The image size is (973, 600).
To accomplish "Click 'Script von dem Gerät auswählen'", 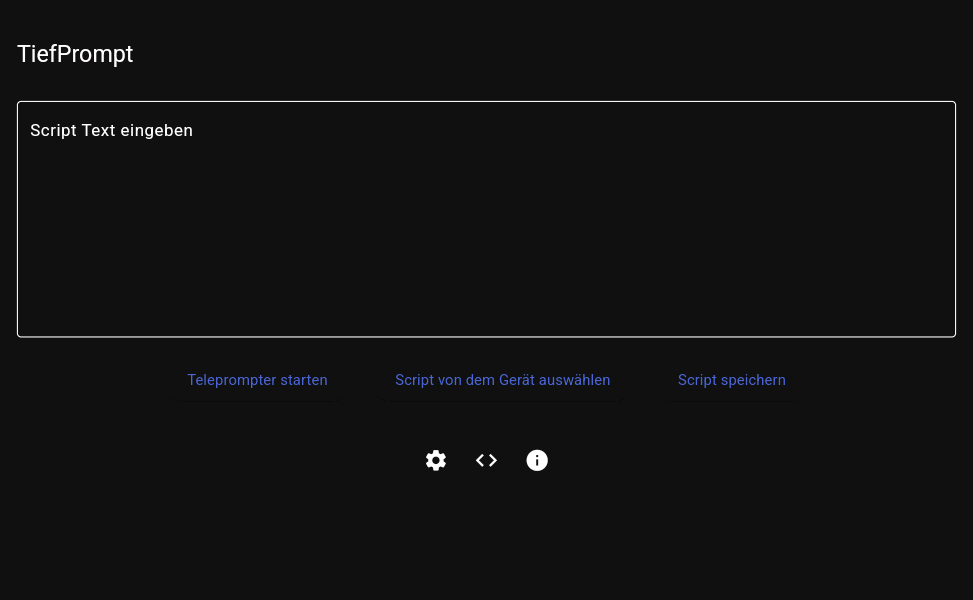I will [x=502, y=380].
